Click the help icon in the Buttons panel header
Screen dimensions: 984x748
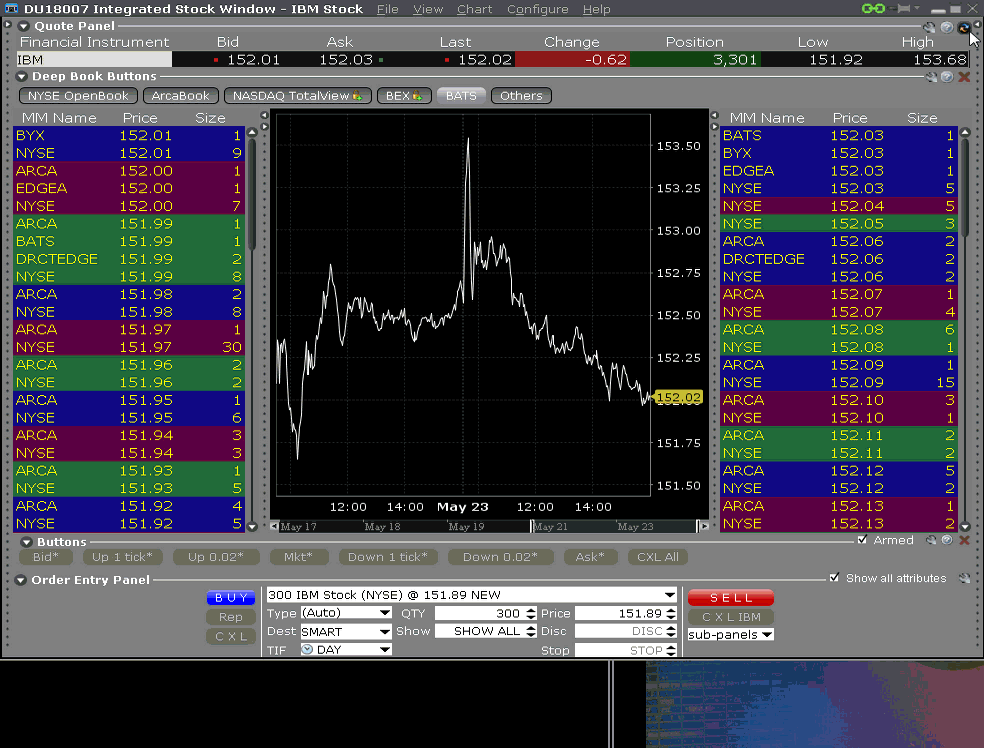coord(948,540)
